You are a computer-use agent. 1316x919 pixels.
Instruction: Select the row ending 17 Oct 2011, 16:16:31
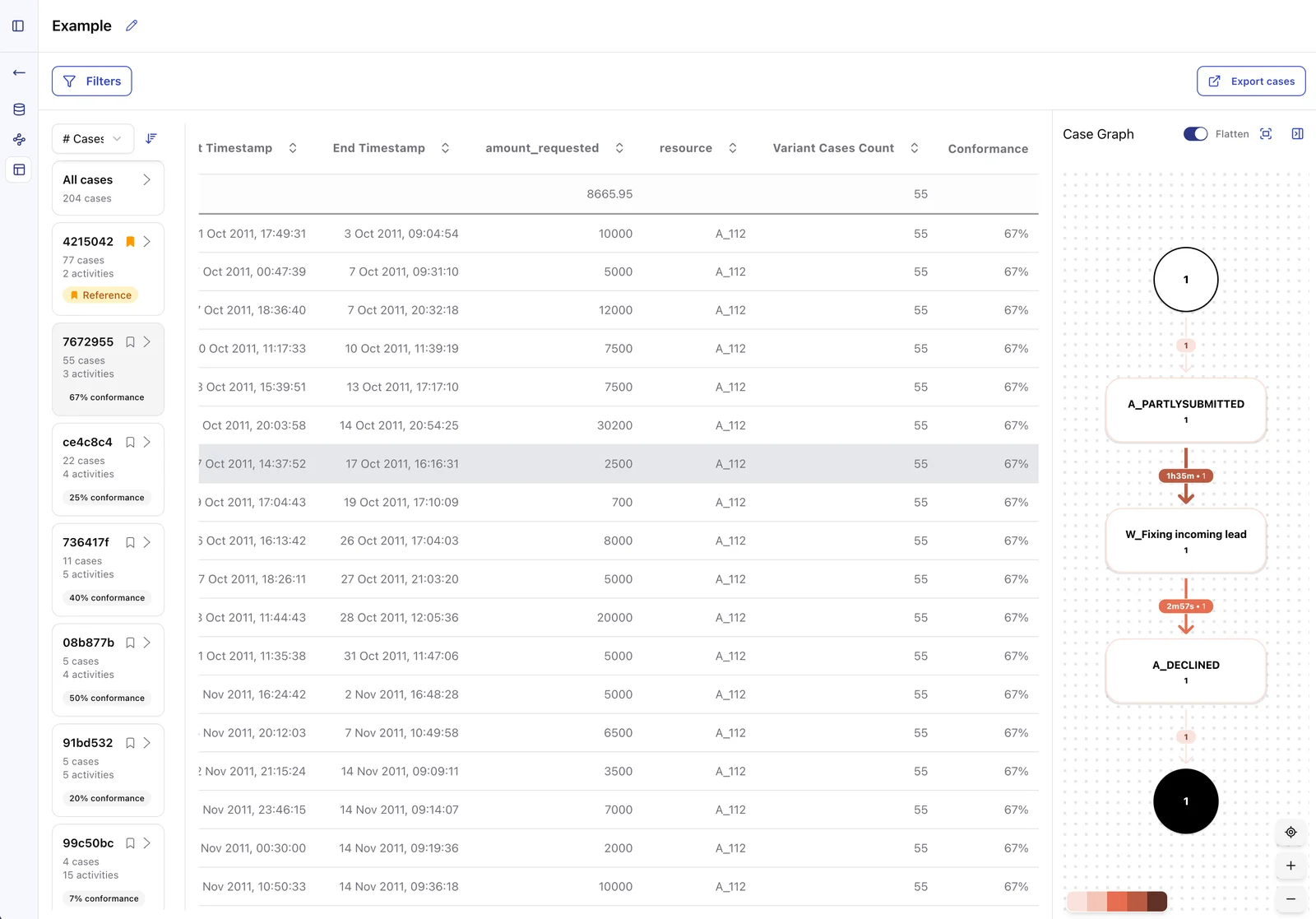tap(618, 464)
